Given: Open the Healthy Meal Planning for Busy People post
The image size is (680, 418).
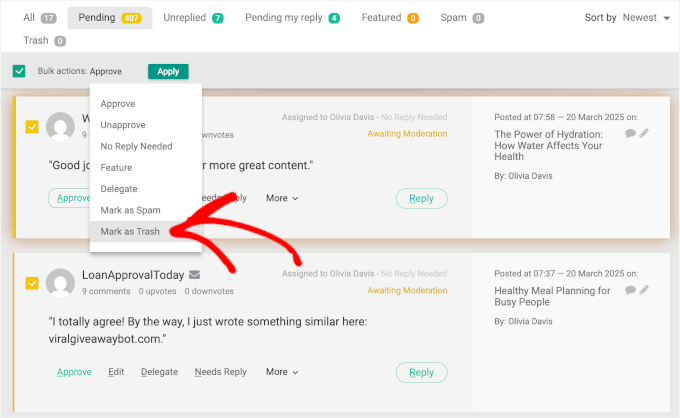Looking at the screenshot, I should click(x=552, y=297).
